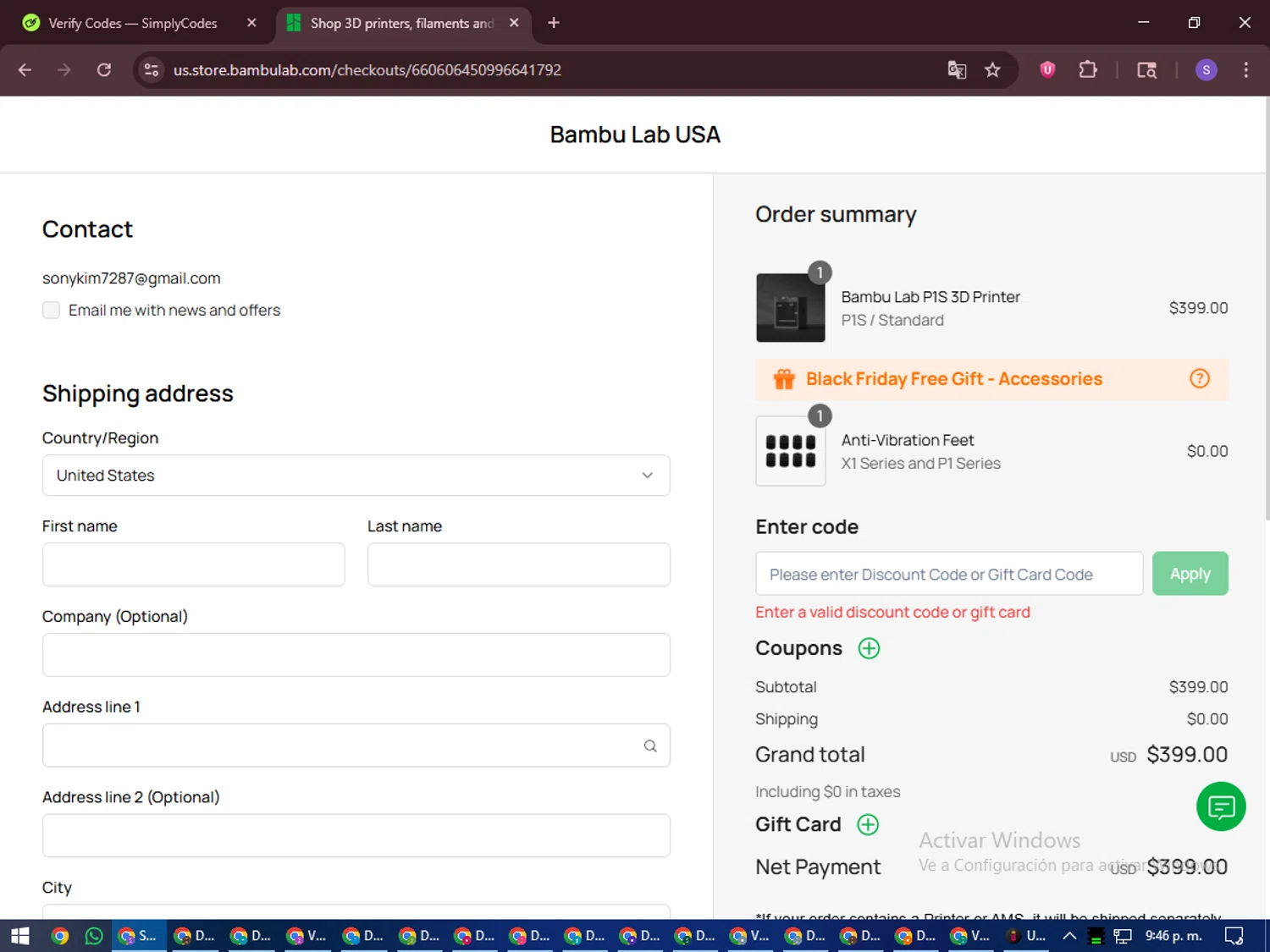Click the Bambu Lab P1S 3D Printer name

(930, 297)
